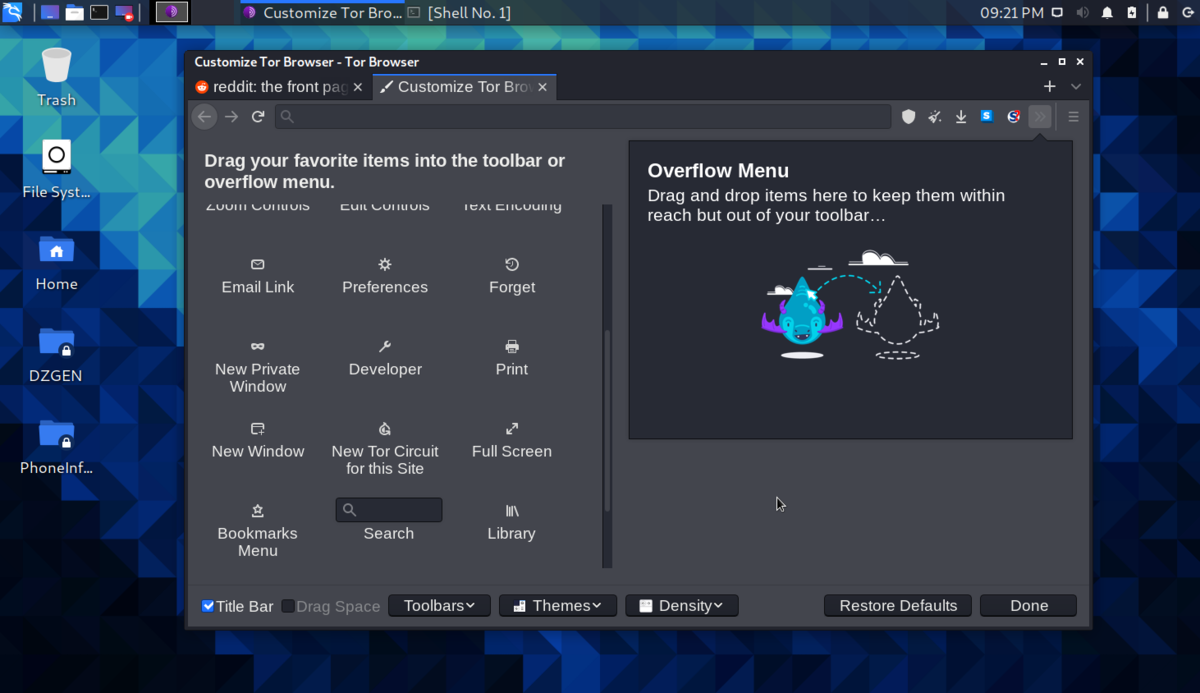
Task: Open the overflow menu chevron button
Action: pos(1040,117)
